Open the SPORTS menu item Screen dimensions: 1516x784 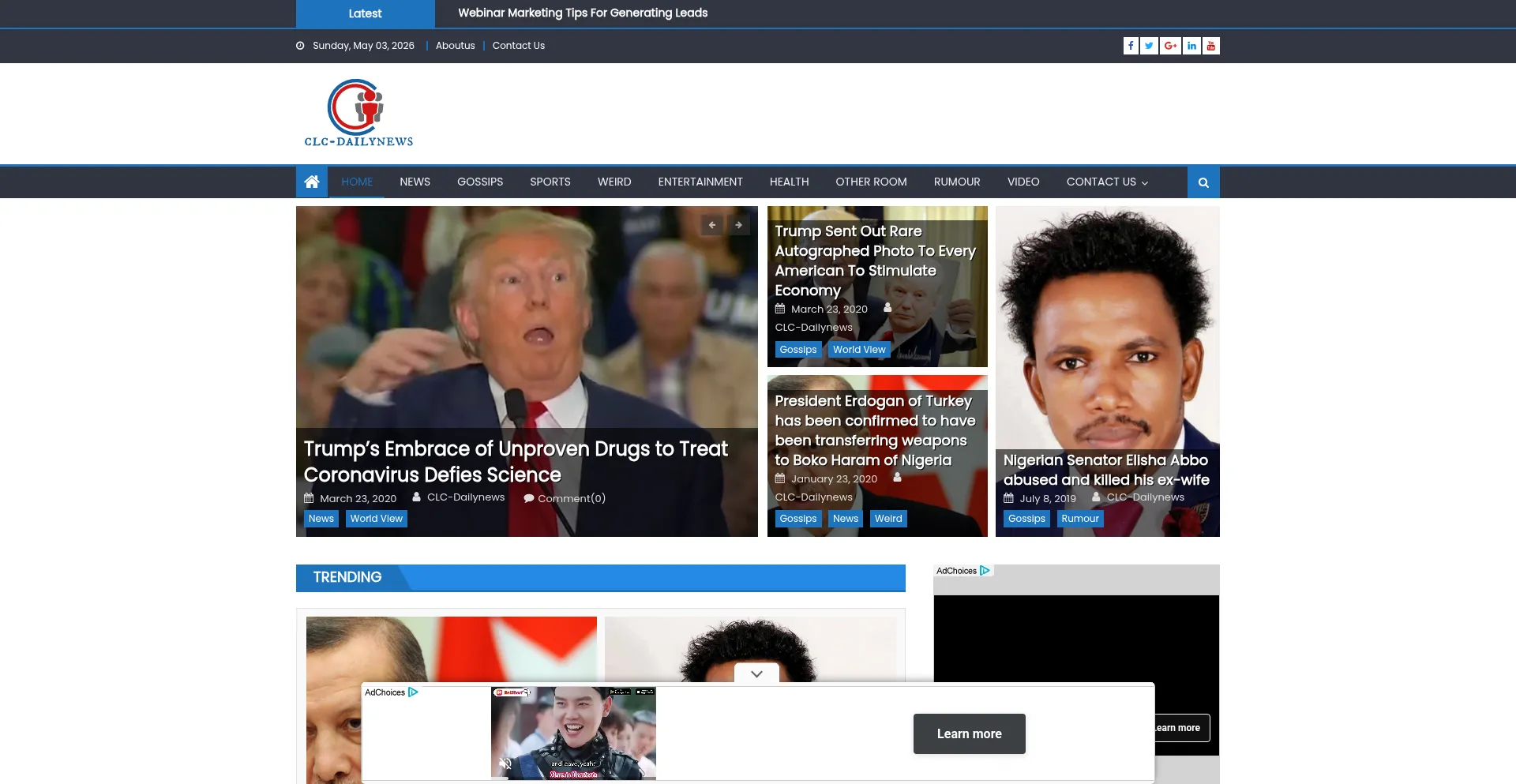tap(550, 182)
